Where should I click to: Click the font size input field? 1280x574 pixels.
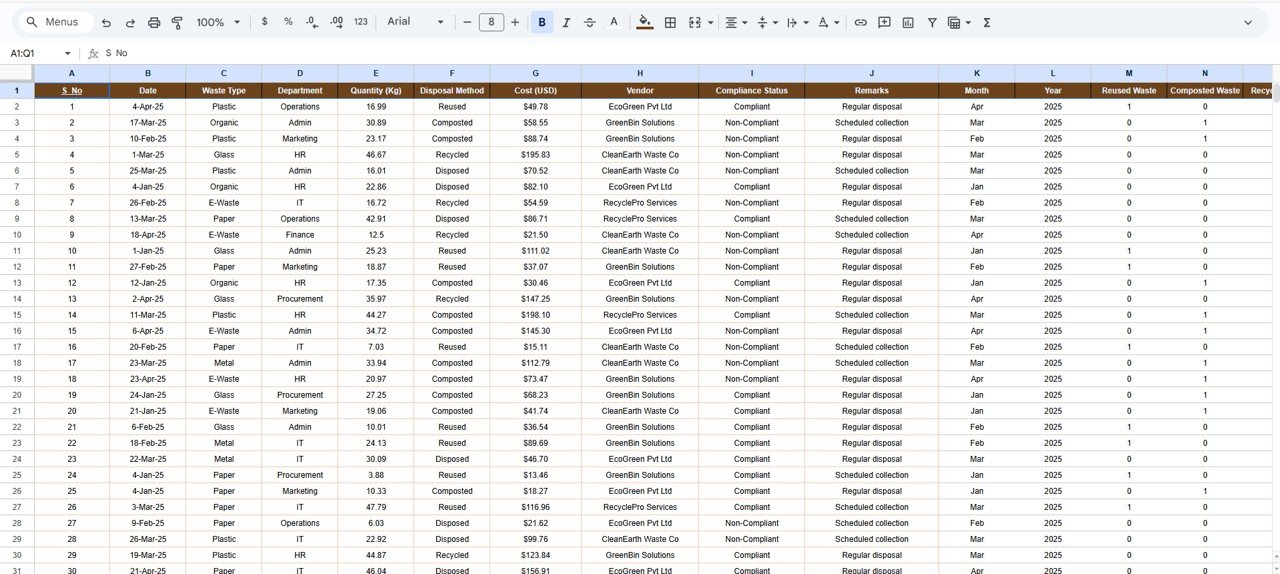click(x=491, y=22)
